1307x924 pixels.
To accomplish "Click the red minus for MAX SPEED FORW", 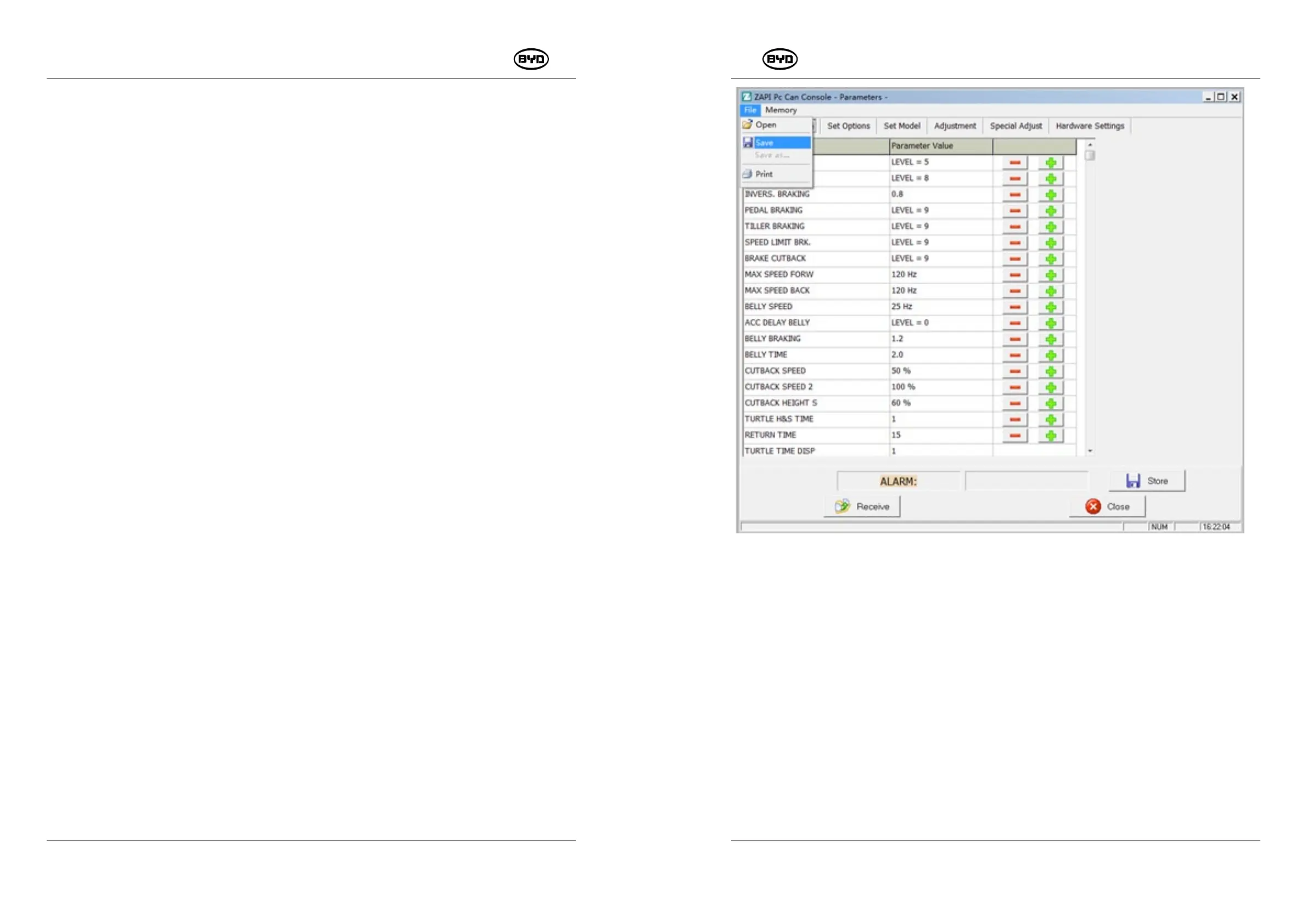I will click(1014, 275).
